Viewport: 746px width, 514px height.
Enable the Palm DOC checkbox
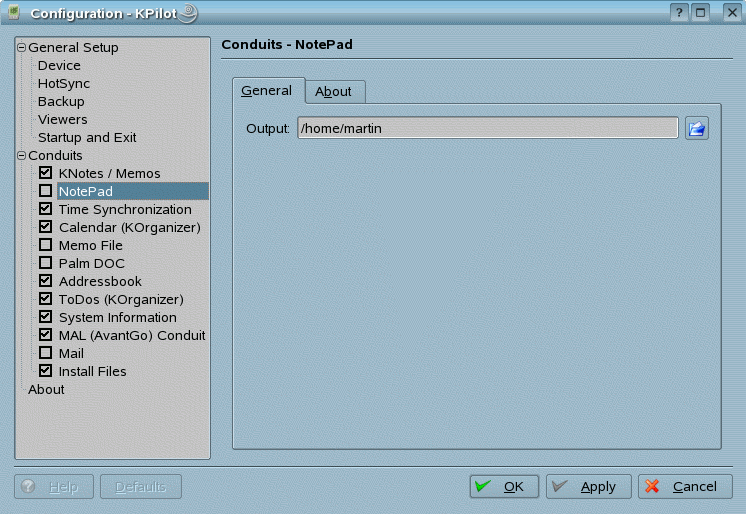(46, 263)
